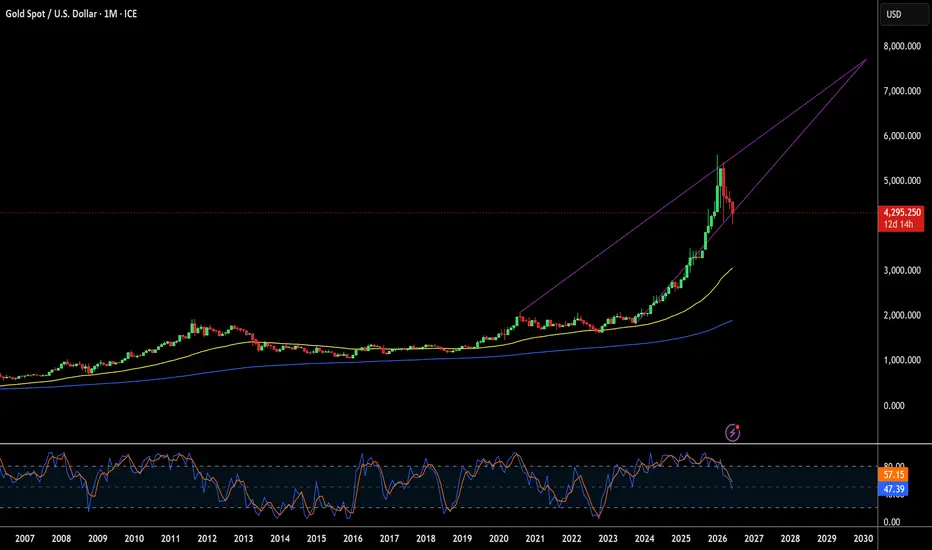Click the 3,000.000 price axis label

click(902, 270)
